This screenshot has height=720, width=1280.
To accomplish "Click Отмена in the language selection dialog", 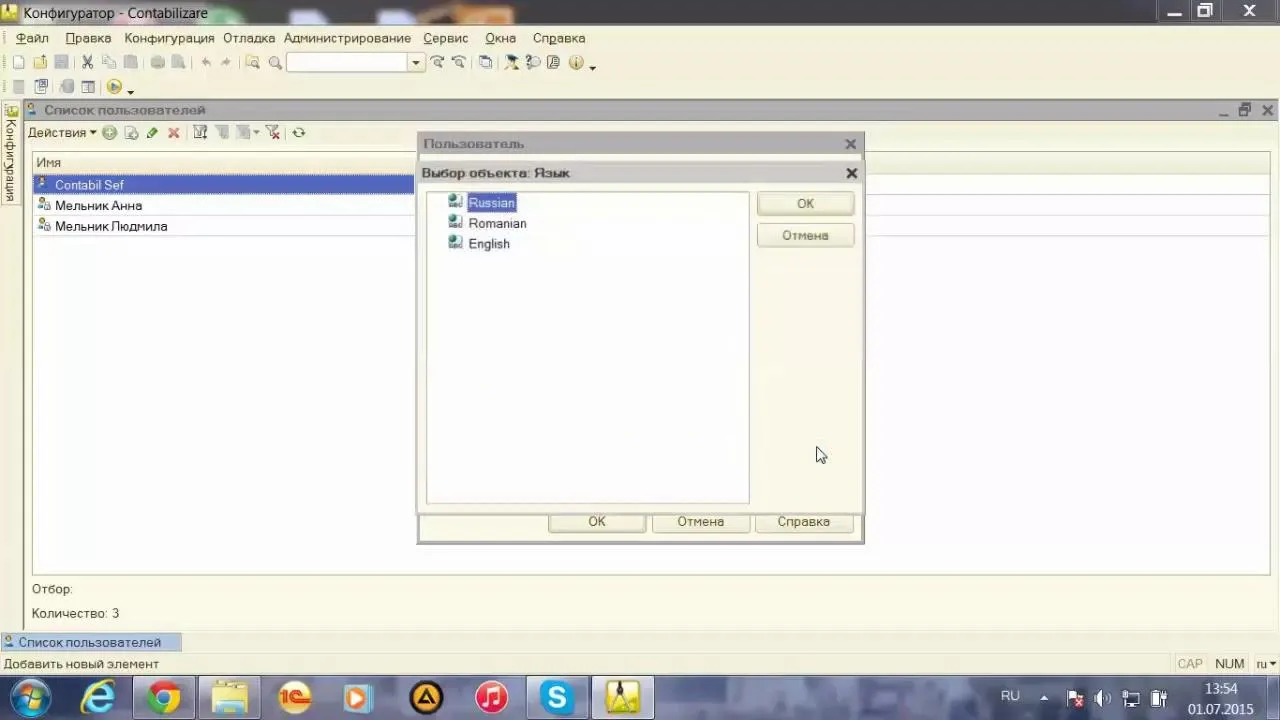I will click(x=805, y=236).
